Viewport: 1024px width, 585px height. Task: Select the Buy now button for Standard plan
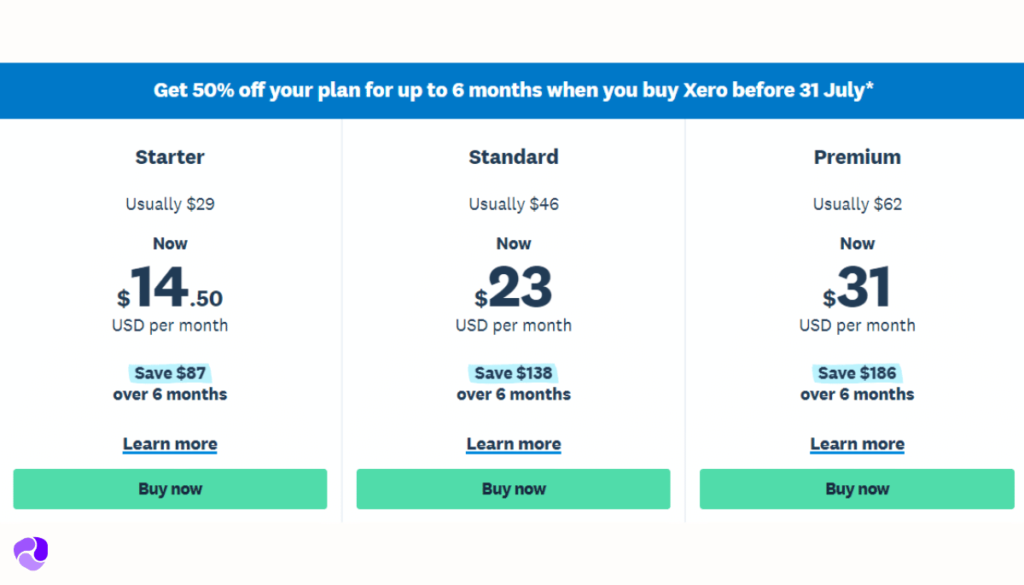point(513,489)
